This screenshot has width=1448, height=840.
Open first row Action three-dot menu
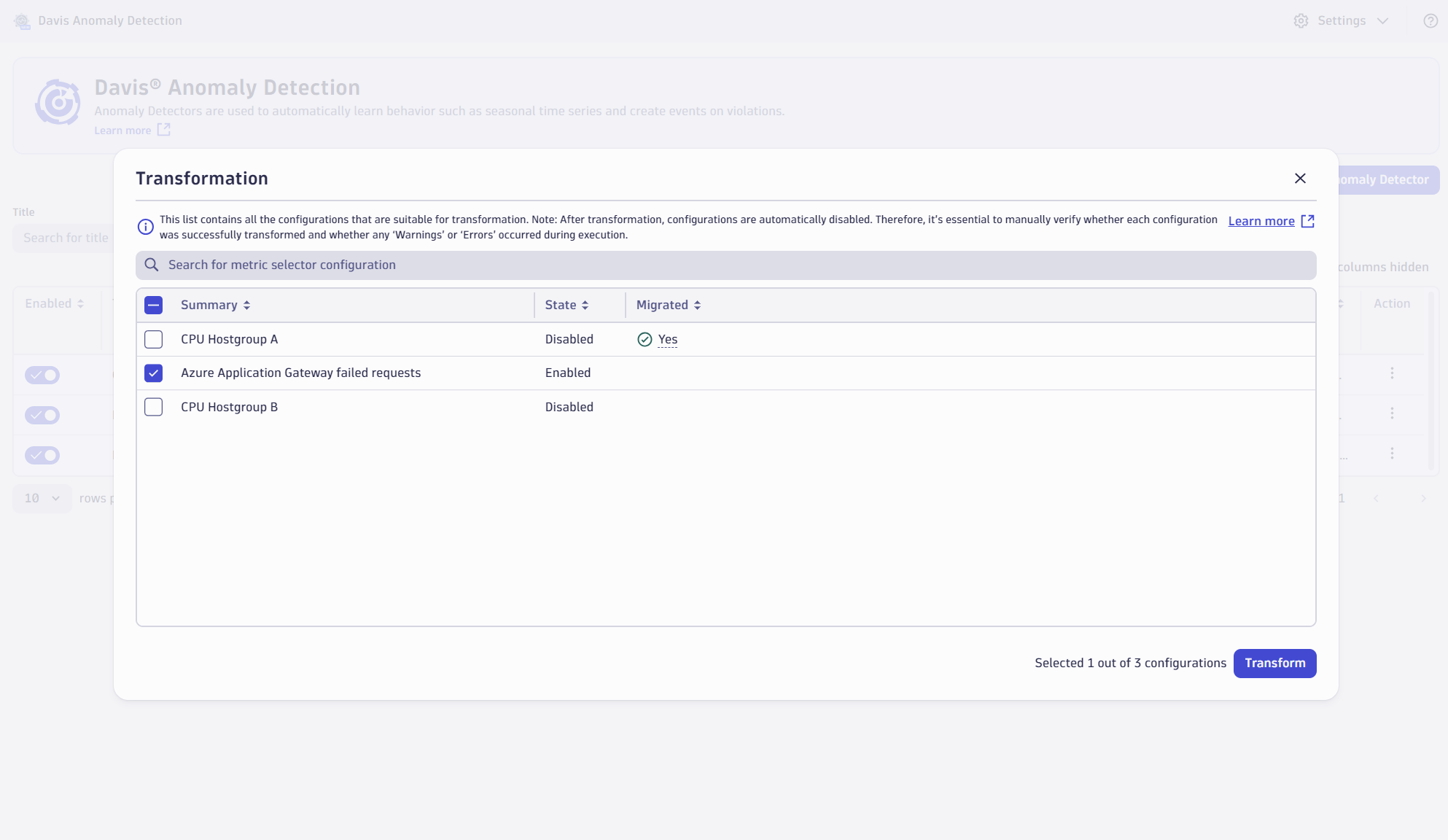point(1392,373)
